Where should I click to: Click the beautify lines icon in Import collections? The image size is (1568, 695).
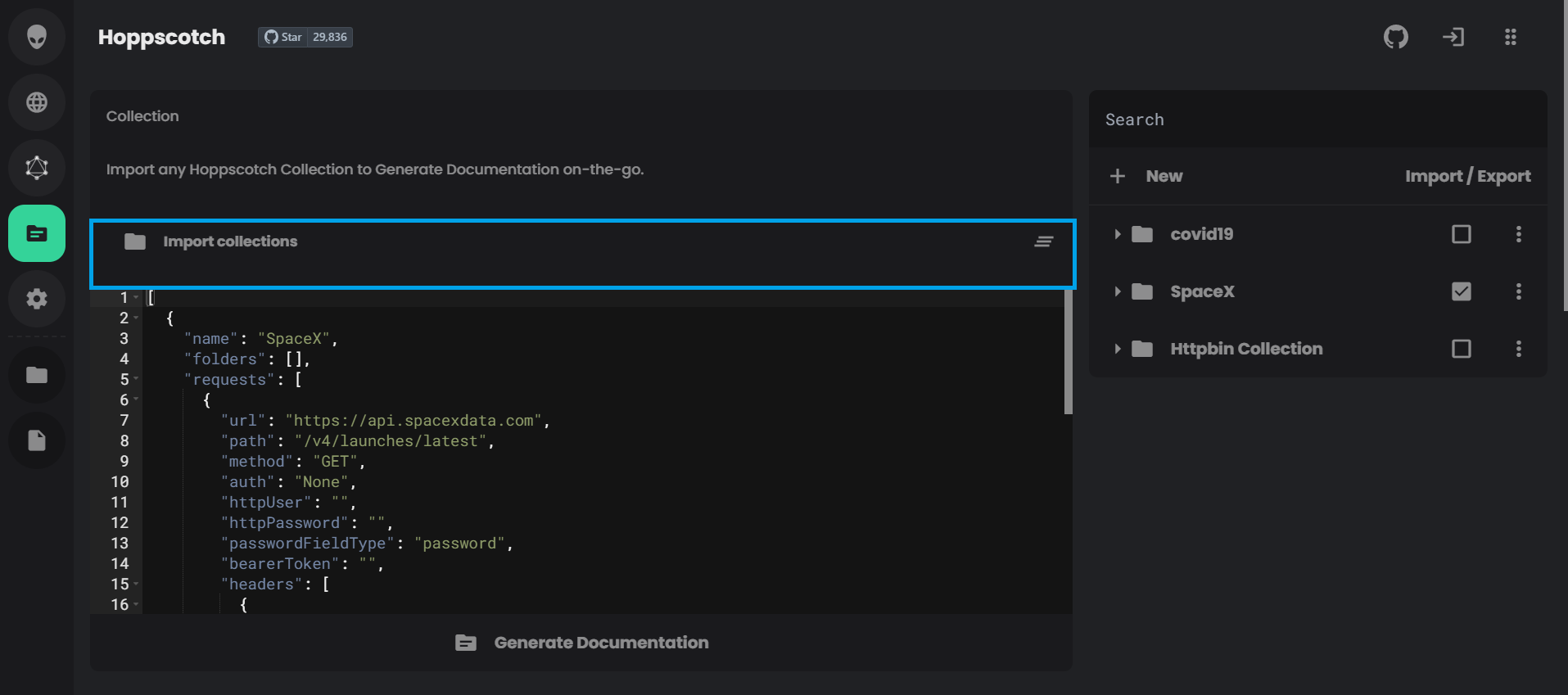(1043, 241)
